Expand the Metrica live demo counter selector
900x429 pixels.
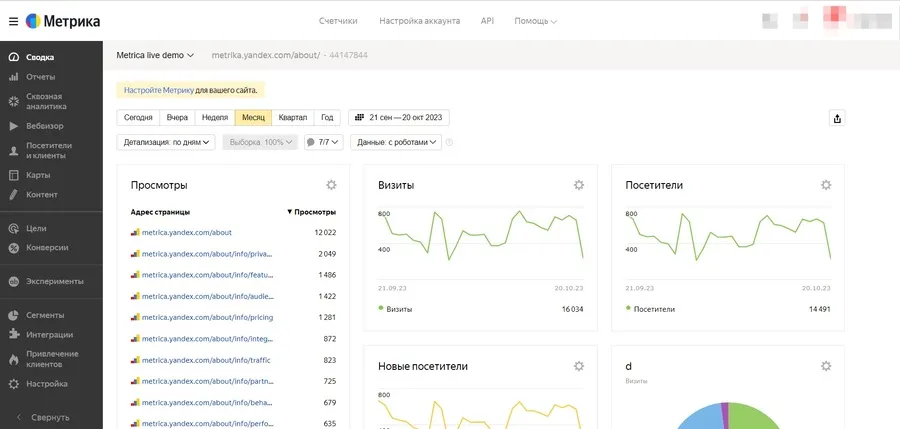(155, 55)
